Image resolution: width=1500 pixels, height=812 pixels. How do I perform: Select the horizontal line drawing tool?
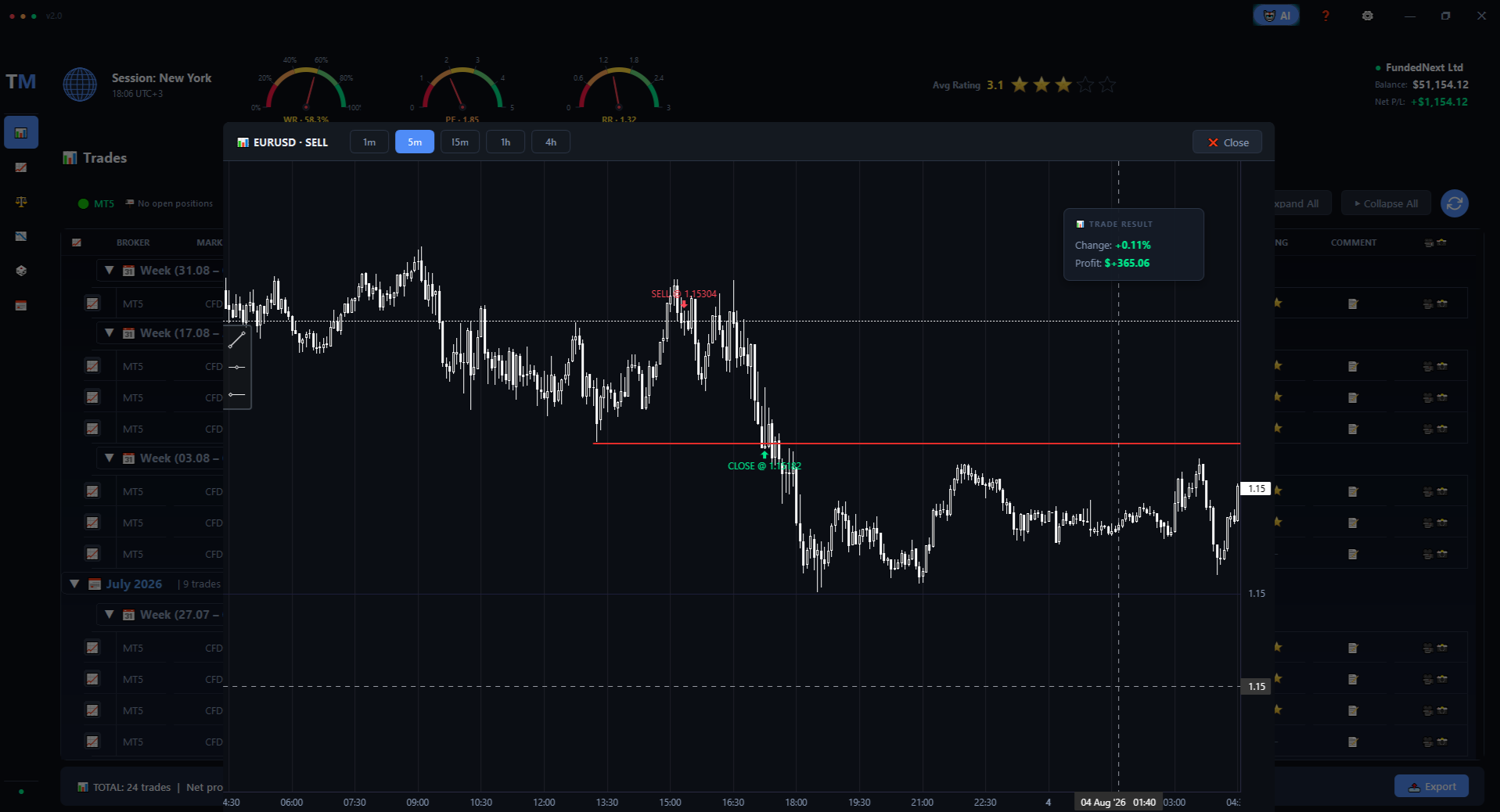tap(237, 367)
